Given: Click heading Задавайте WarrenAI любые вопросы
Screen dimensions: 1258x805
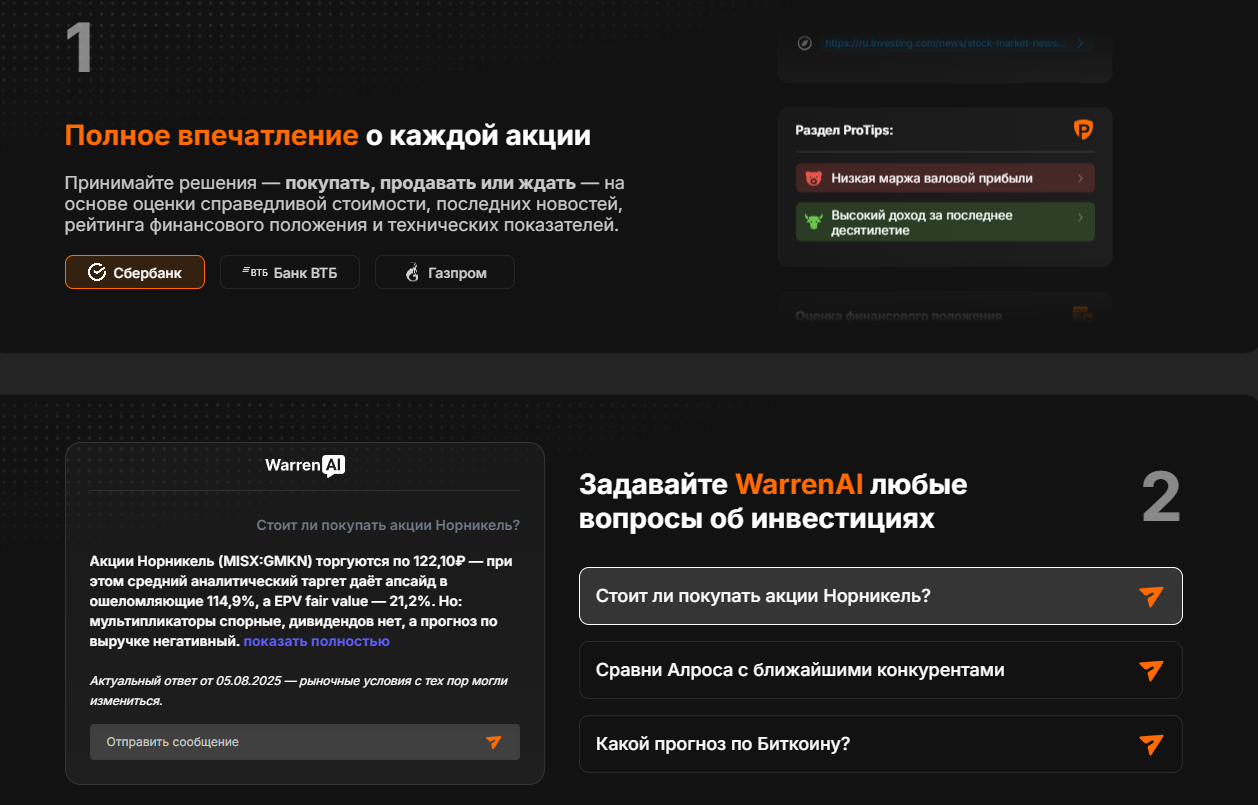Looking at the screenshot, I should (773, 502).
